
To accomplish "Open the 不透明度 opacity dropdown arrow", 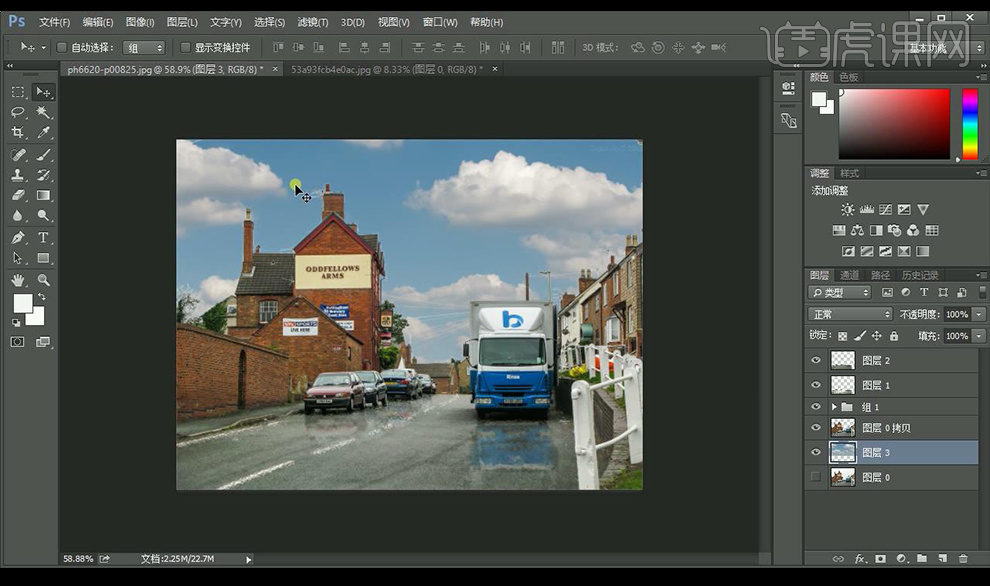I will [x=978, y=314].
